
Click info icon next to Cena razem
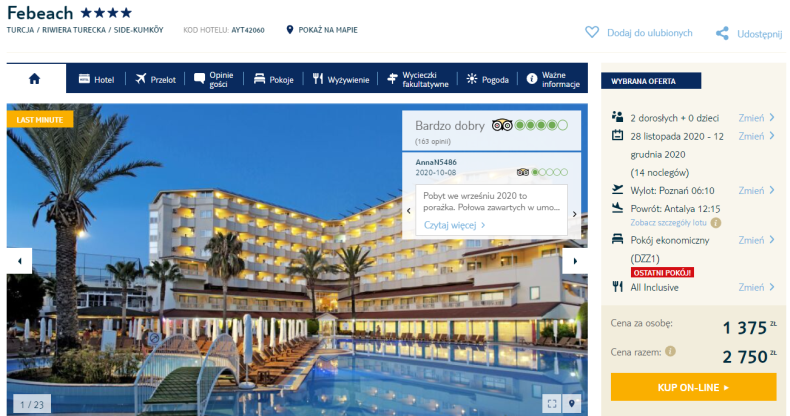pyautogui.click(x=670, y=352)
